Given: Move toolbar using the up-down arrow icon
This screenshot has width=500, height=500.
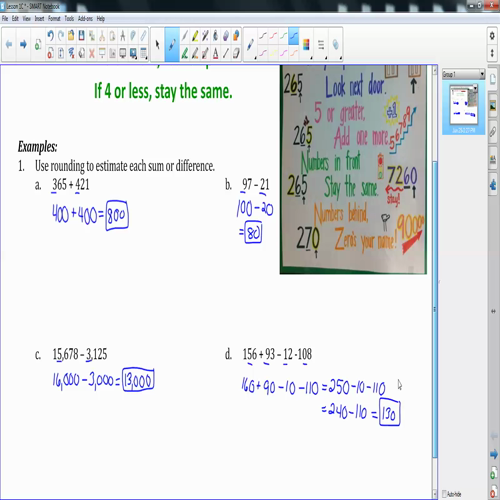Looking at the screenshot, I should point(492,53).
